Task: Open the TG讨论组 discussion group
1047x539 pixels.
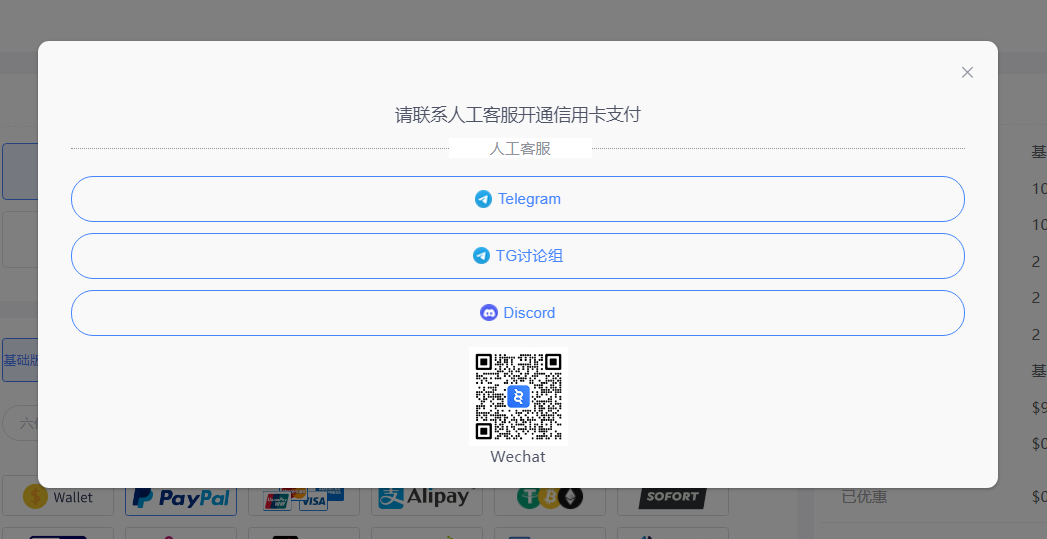Action: pos(529,256)
